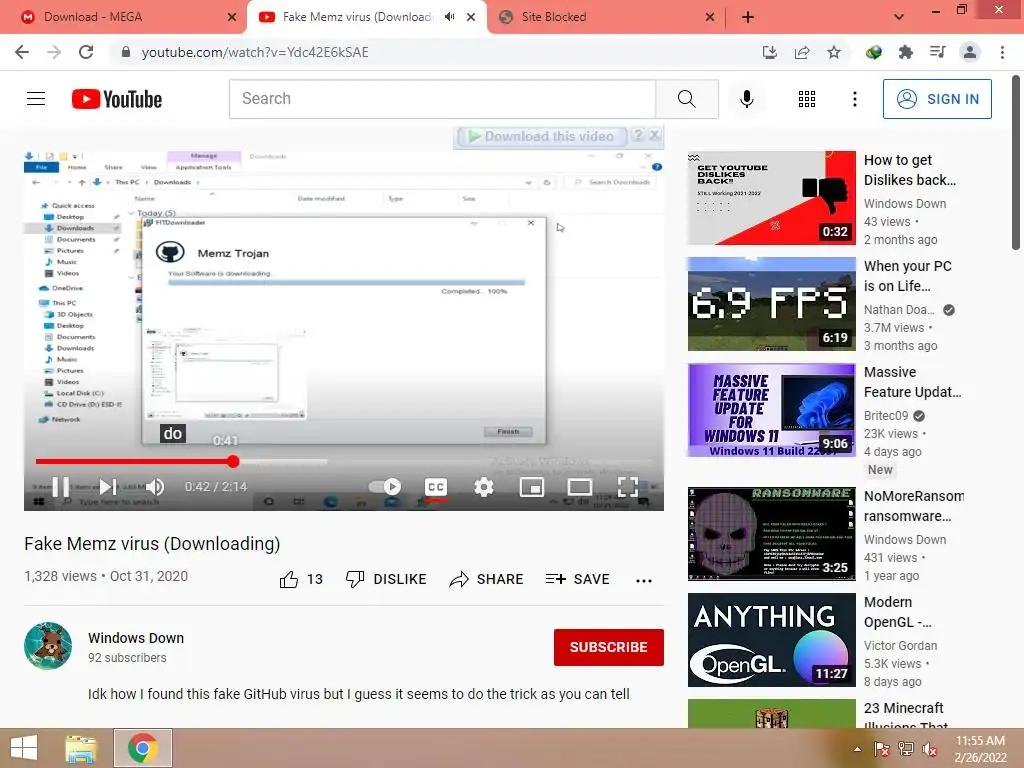
Task: Click the page vertical scrollbar
Action: pos(1016,163)
